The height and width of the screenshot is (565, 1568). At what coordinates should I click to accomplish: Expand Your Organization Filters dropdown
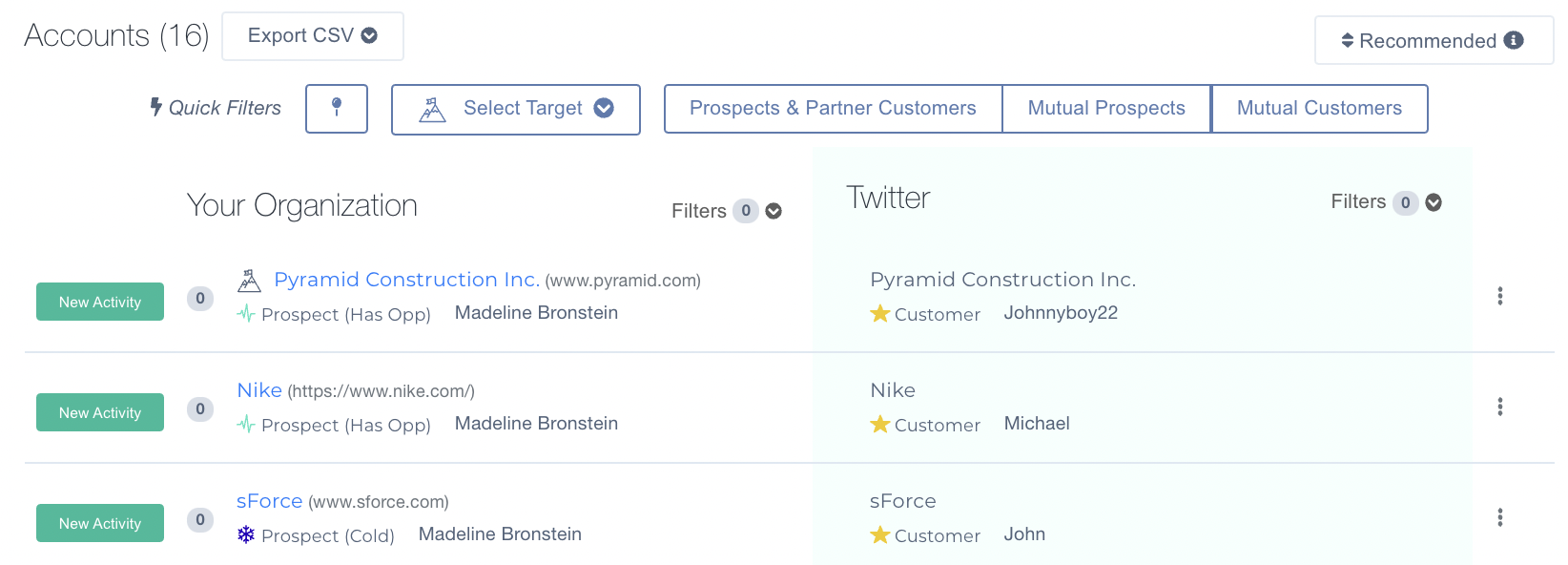click(726, 211)
